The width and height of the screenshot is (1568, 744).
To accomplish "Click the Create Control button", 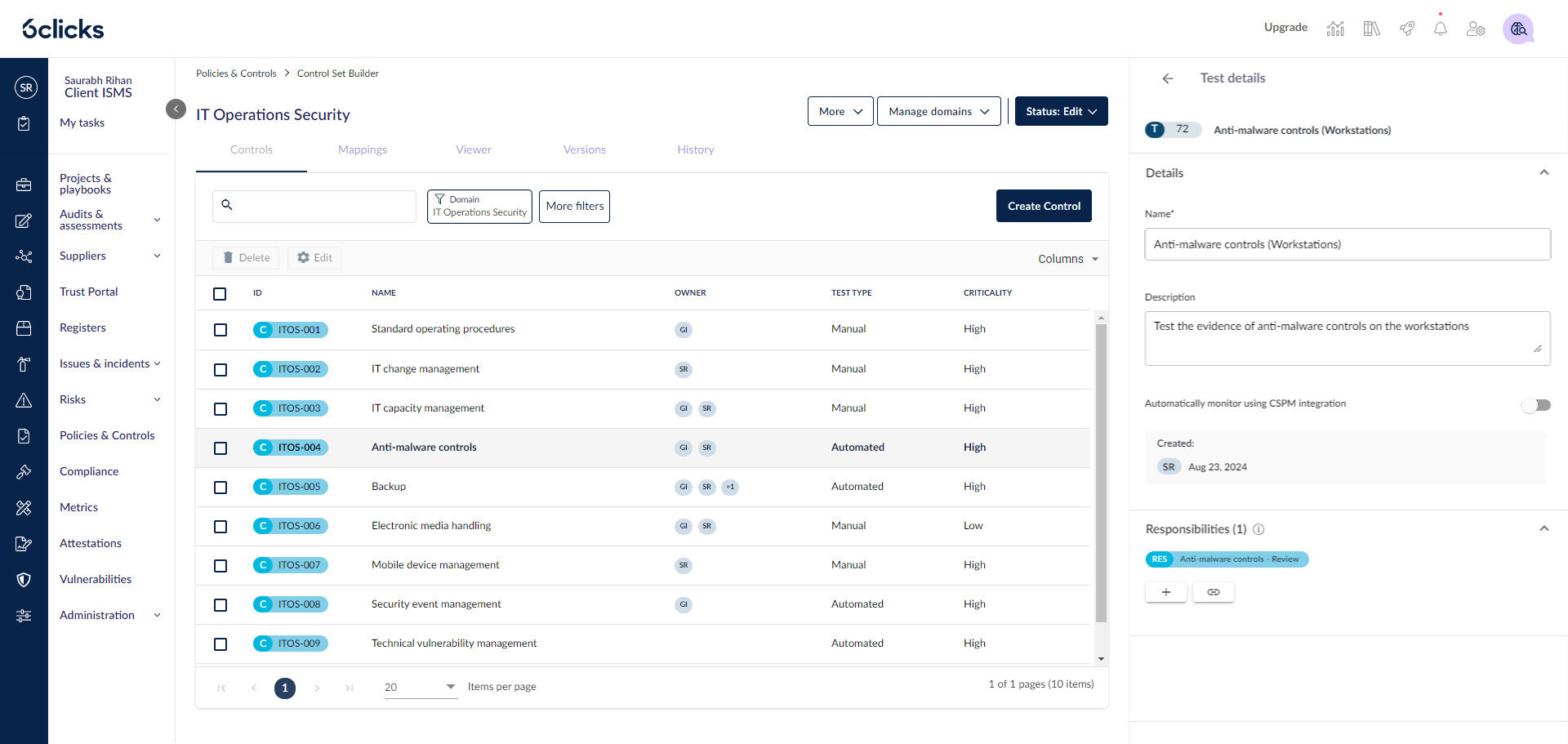I will [1044, 206].
